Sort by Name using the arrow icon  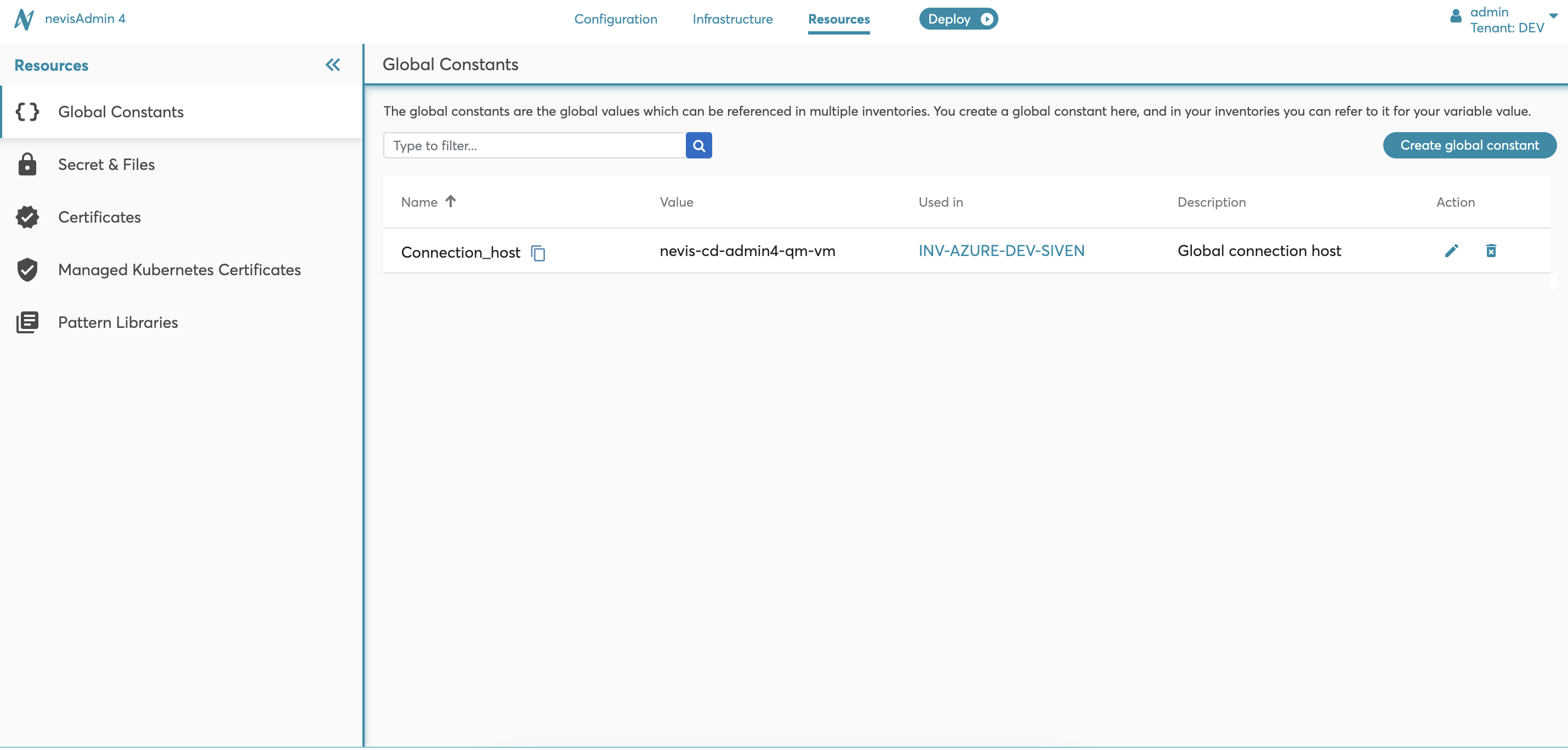(451, 201)
